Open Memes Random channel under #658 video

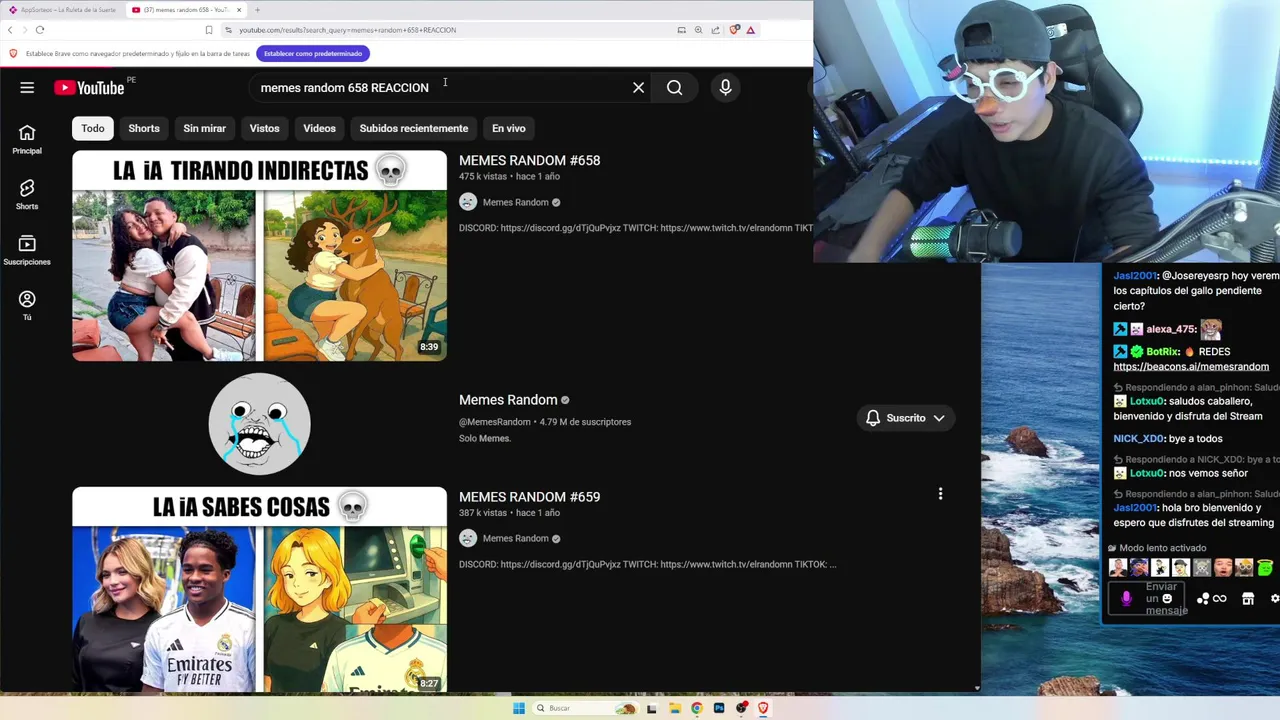click(x=515, y=202)
